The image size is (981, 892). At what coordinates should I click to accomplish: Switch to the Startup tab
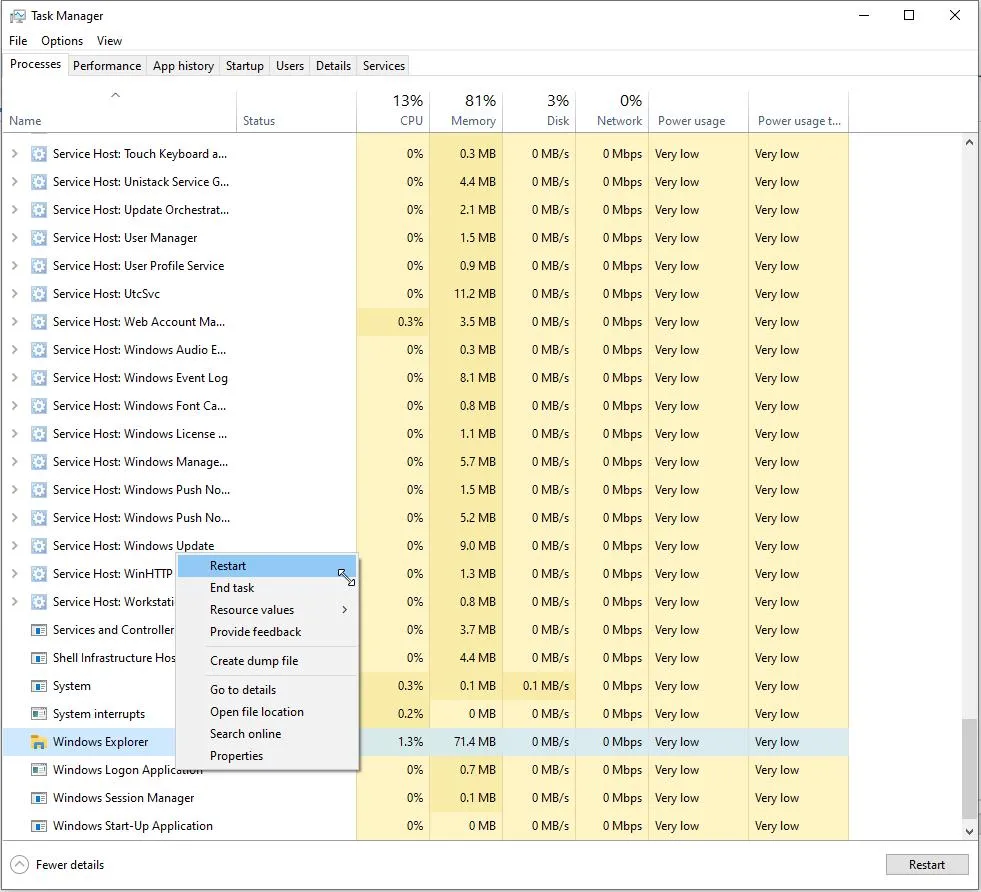tap(245, 66)
